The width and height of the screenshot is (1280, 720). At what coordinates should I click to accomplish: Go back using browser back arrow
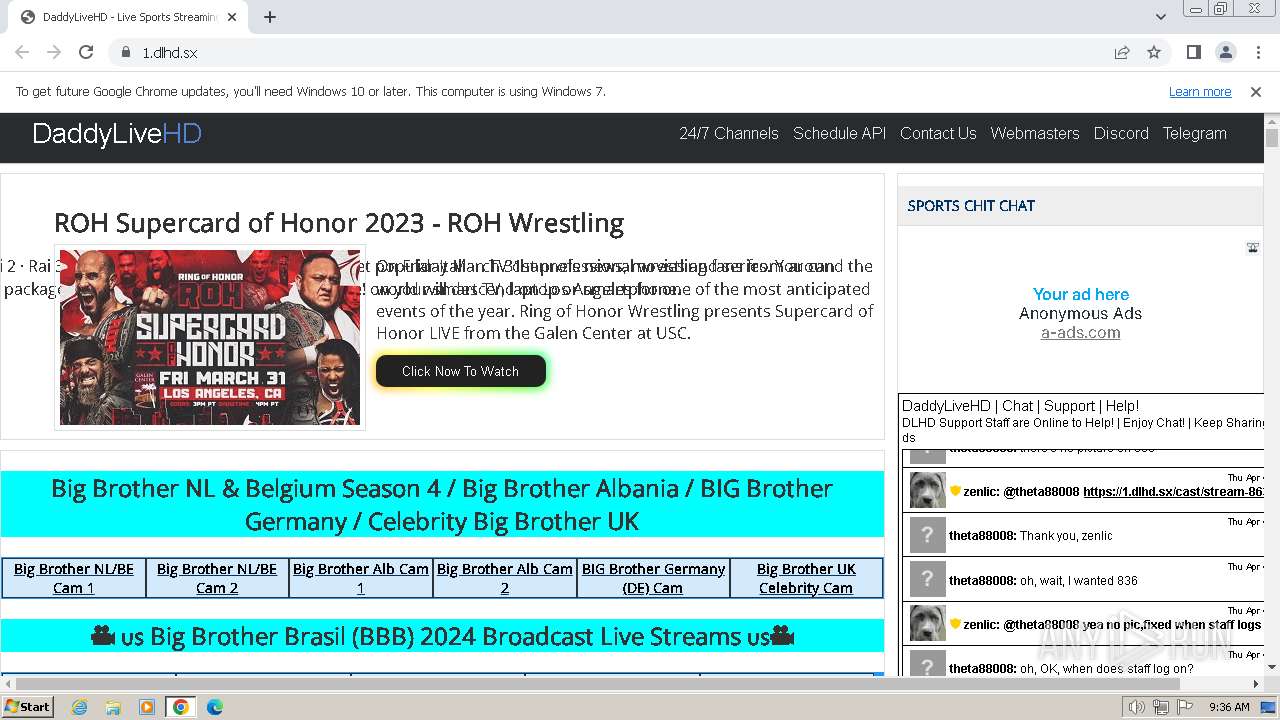tap(22, 52)
